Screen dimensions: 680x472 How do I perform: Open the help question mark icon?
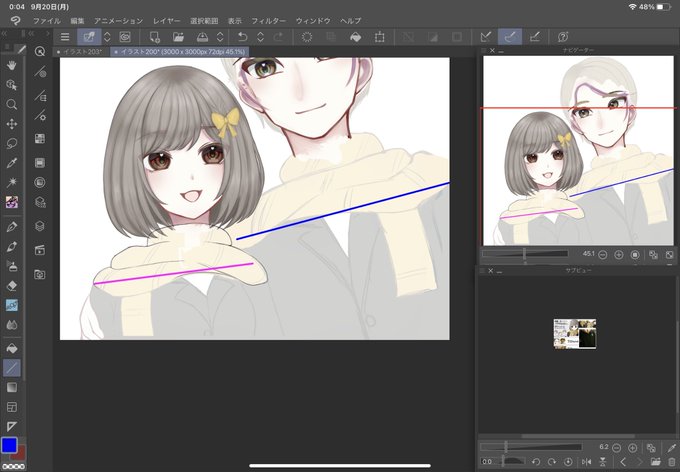coord(563,37)
